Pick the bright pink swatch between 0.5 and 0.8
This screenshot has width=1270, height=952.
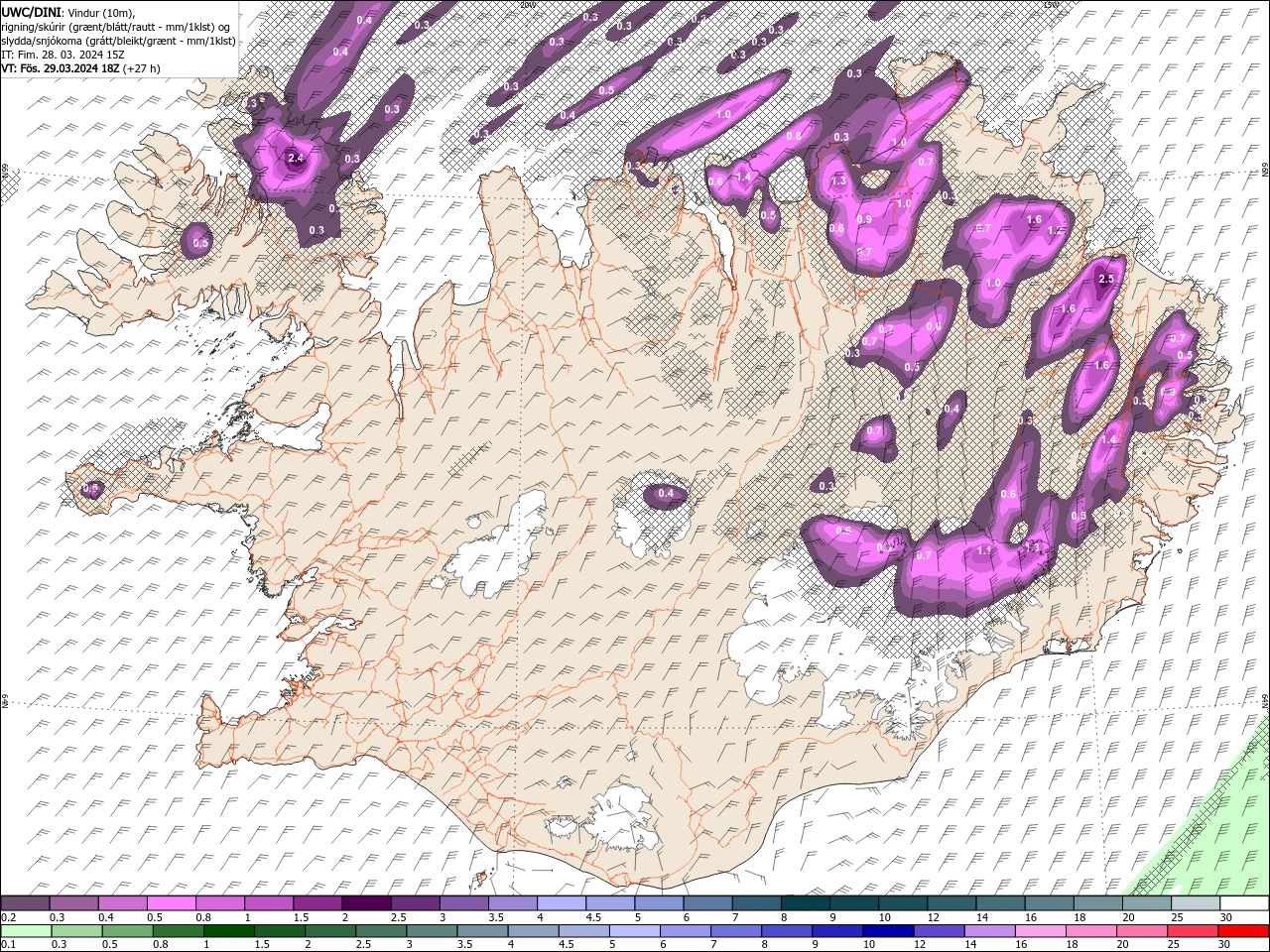pos(171,903)
